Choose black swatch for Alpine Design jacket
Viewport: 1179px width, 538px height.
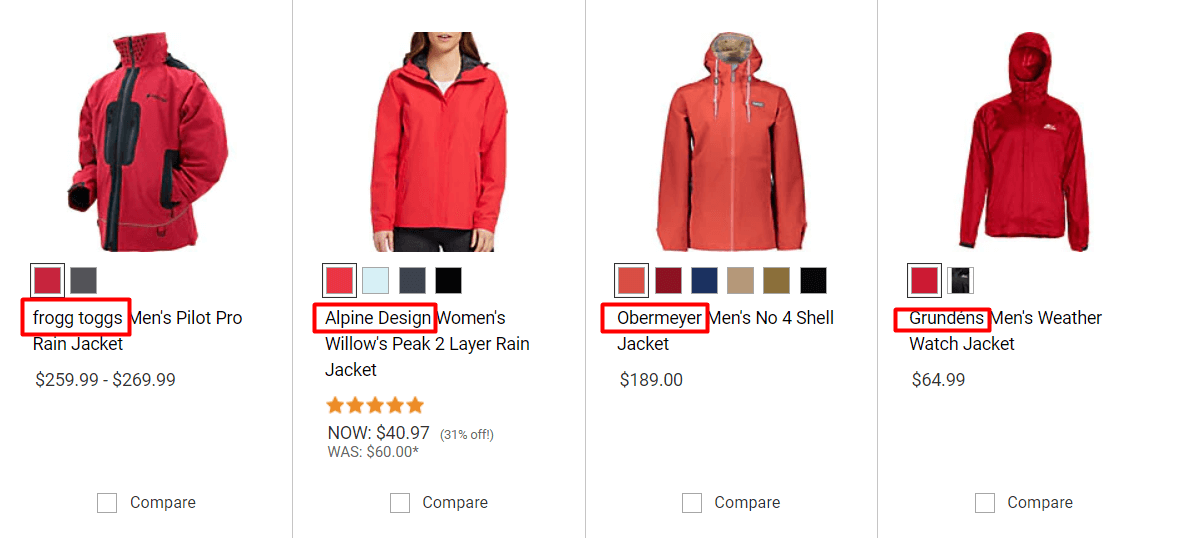(448, 280)
